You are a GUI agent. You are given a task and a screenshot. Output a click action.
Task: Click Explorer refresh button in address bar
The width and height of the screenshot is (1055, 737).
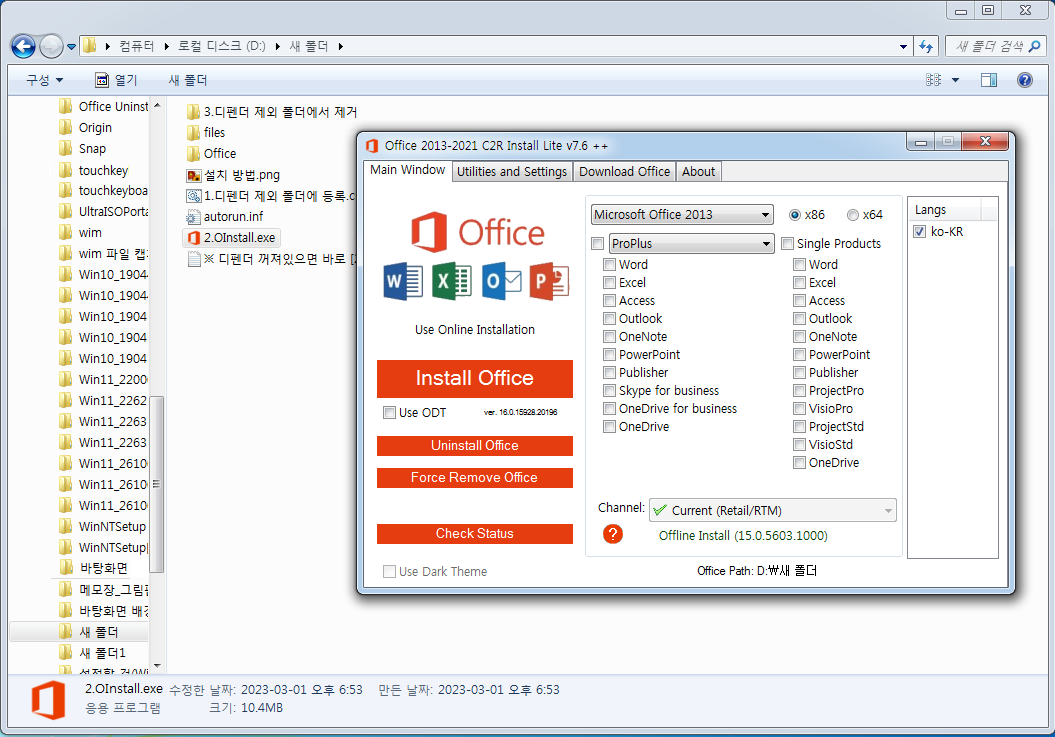pyautogui.click(x=926, y=46)
